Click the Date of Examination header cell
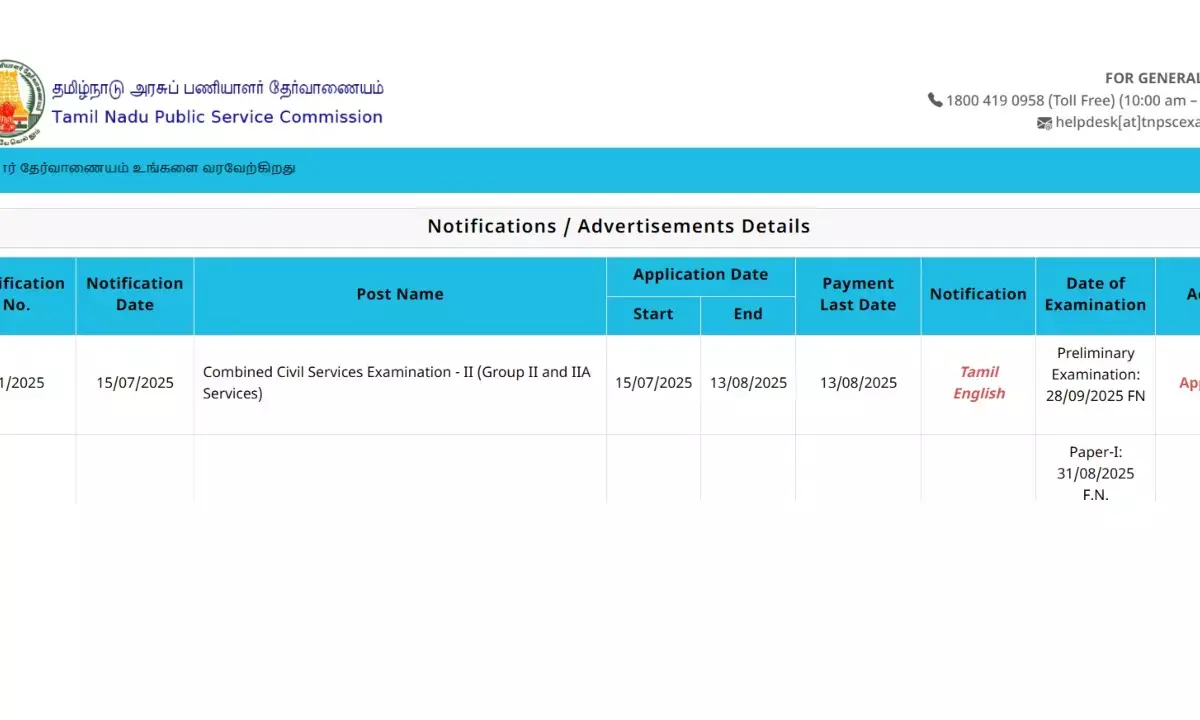The height and width of the screenshot is (720, 1200). click(x=1095, y=294)
